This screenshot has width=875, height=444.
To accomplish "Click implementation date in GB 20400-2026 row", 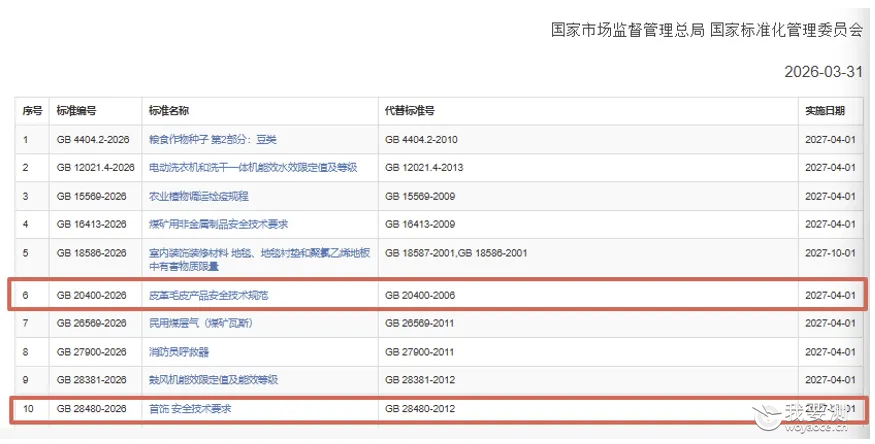I will click(x=830, y=295).
